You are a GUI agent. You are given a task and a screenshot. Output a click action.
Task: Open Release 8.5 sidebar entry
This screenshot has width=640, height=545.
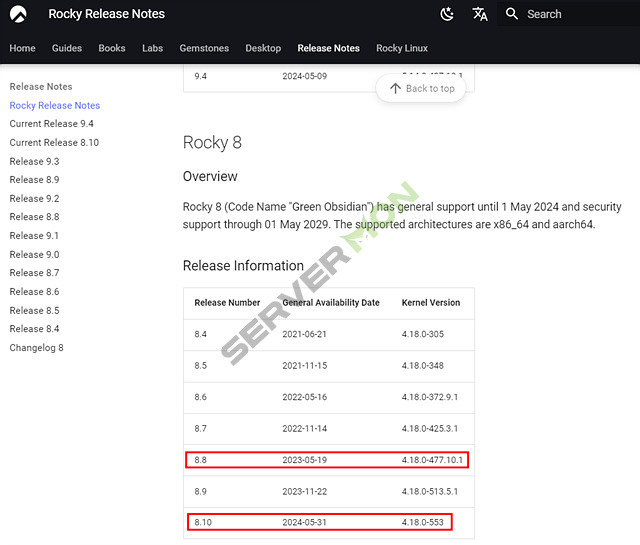34,310
